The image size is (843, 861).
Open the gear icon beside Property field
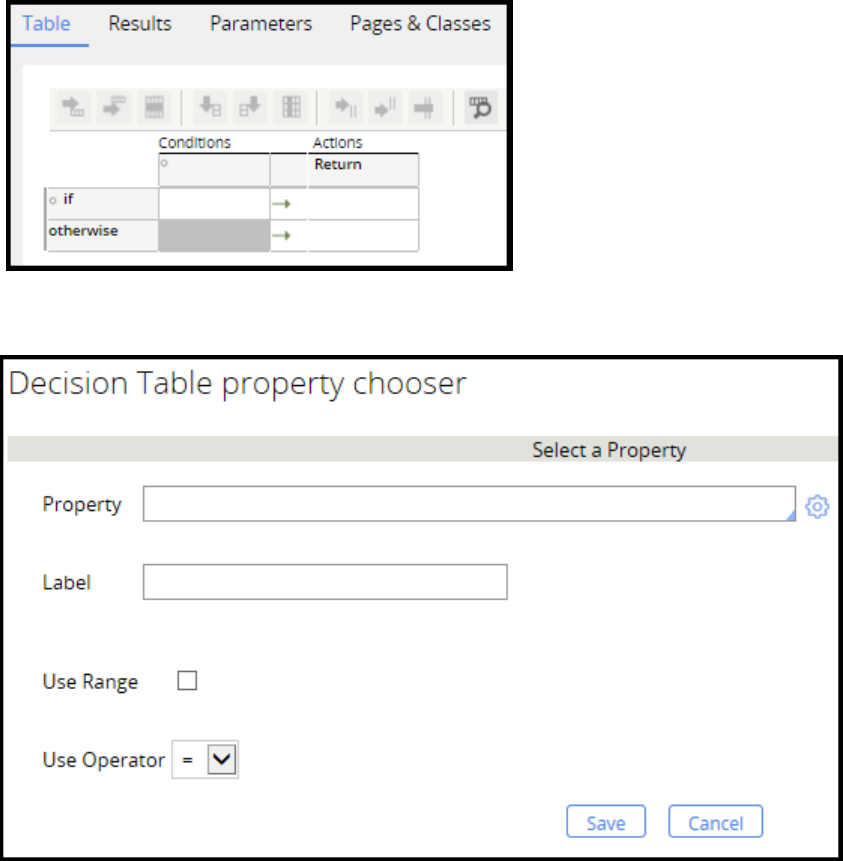tap(817, 507)
